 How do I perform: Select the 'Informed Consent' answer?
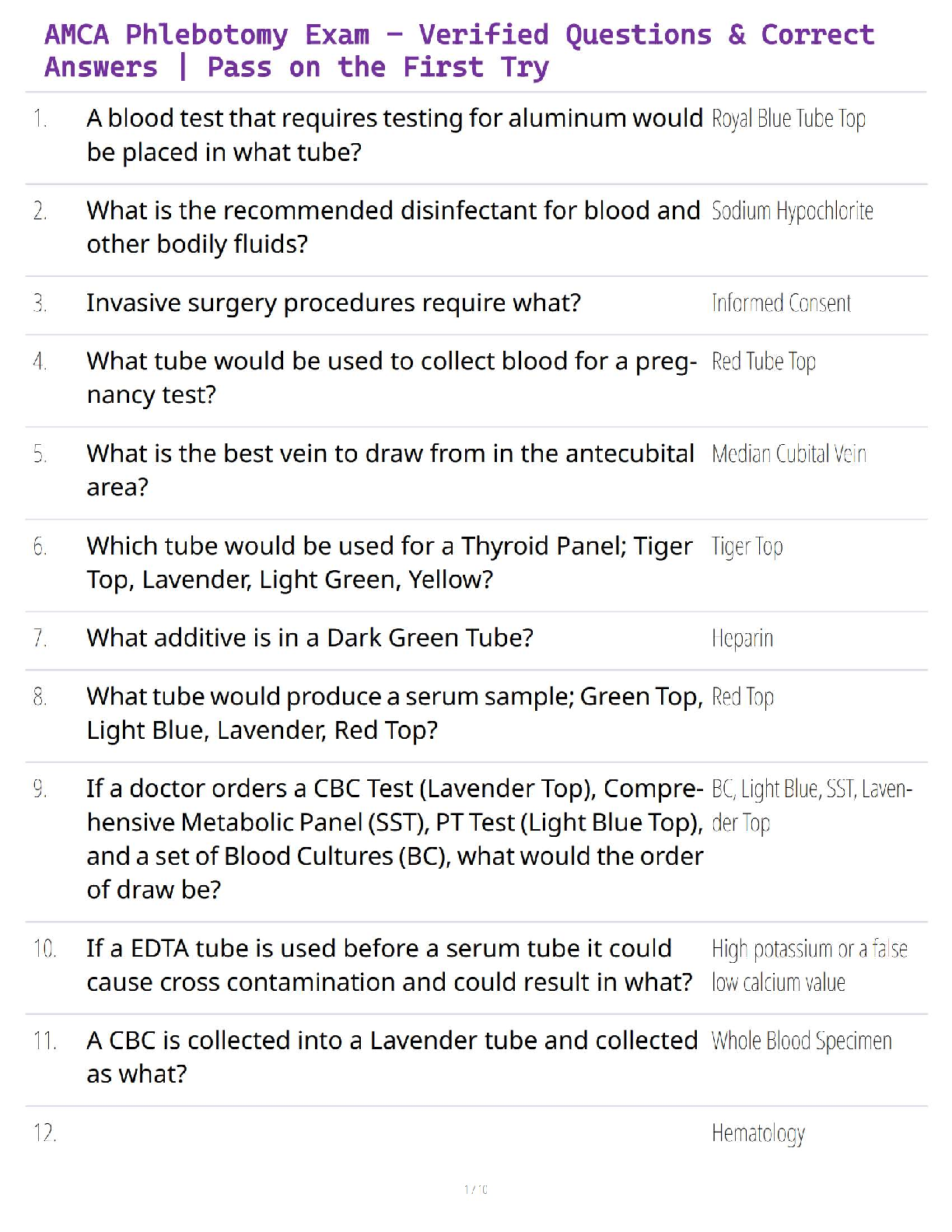coord(781,303)
